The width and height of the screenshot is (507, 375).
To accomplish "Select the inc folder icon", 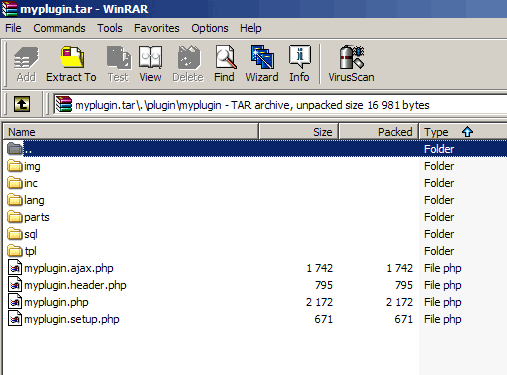I will pyautogui.click(x=15, y=183).
